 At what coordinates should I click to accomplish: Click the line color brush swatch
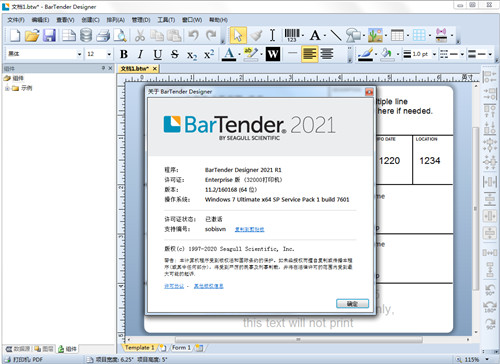click(365, 54)
